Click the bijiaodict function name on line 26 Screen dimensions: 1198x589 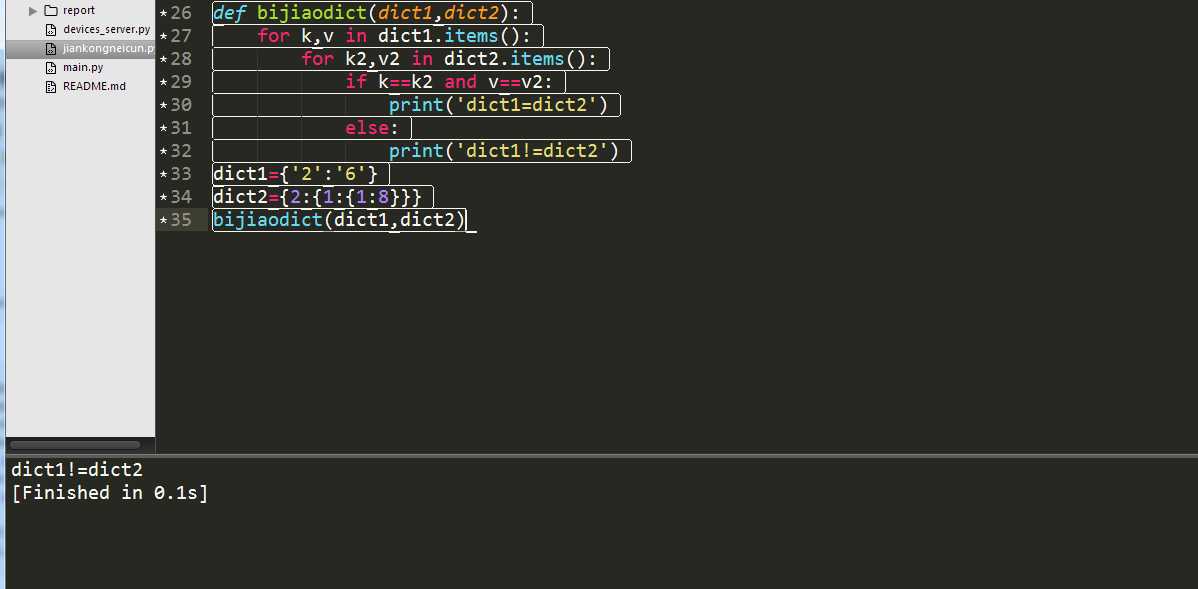pos(312,13)
